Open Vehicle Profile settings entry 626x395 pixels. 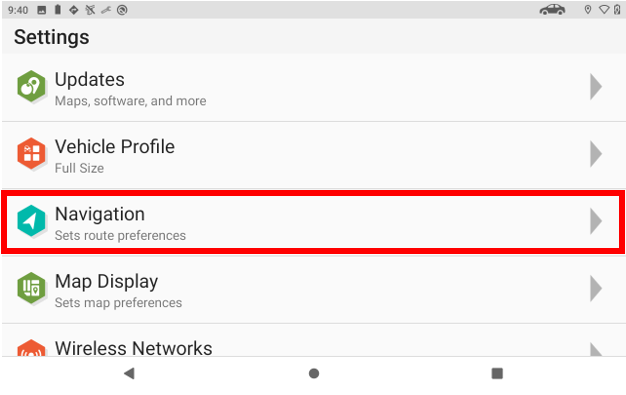tap(313, 155)
